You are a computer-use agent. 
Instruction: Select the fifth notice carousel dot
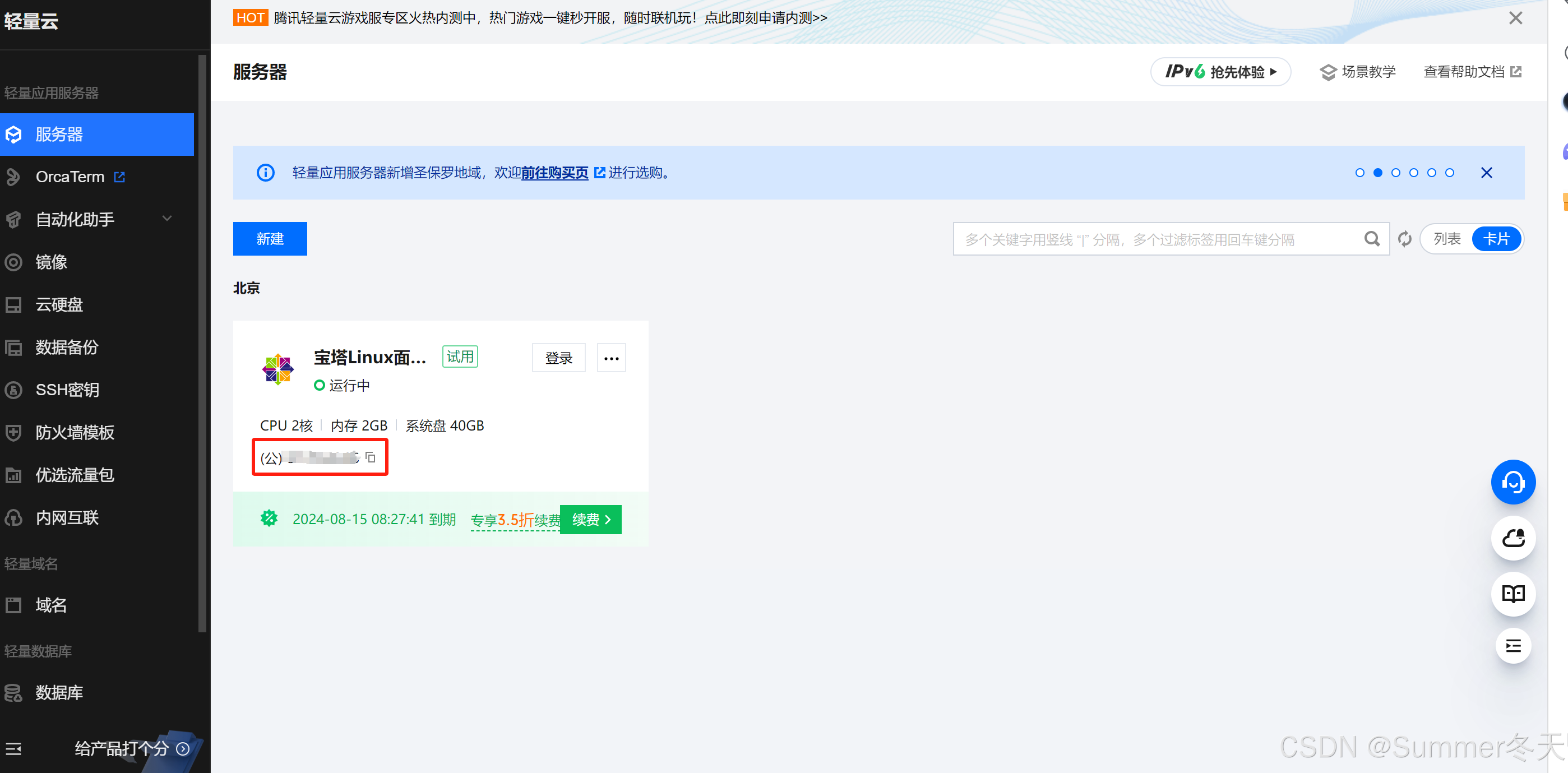pyautogui.click(x=1432, y=173)
